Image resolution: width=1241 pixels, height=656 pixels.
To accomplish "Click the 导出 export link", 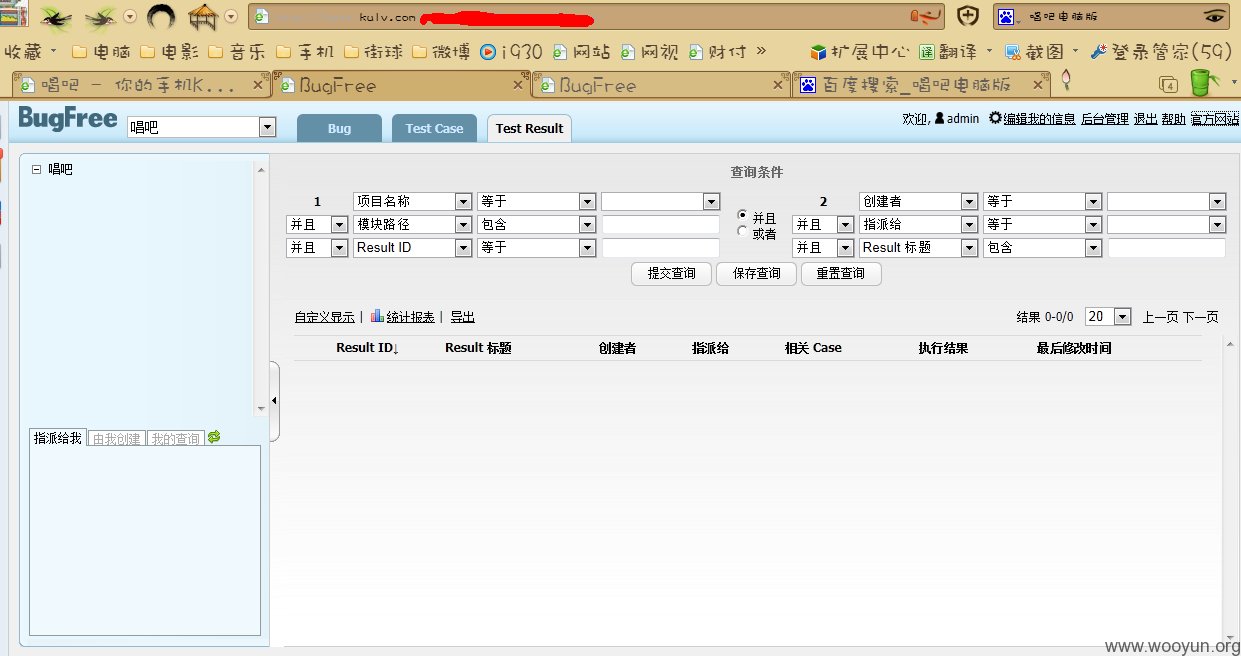I will pyautogui.click(x=462, y=317).
